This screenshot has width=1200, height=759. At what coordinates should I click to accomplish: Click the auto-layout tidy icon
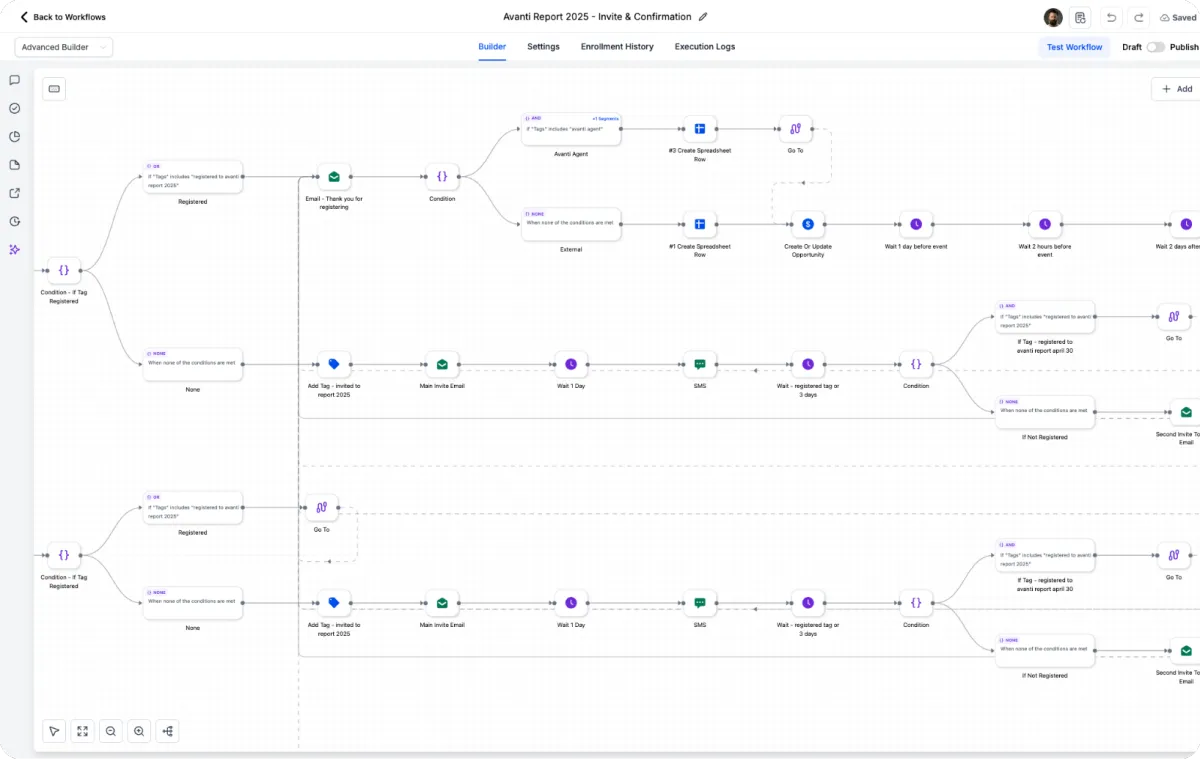point(167,731)
